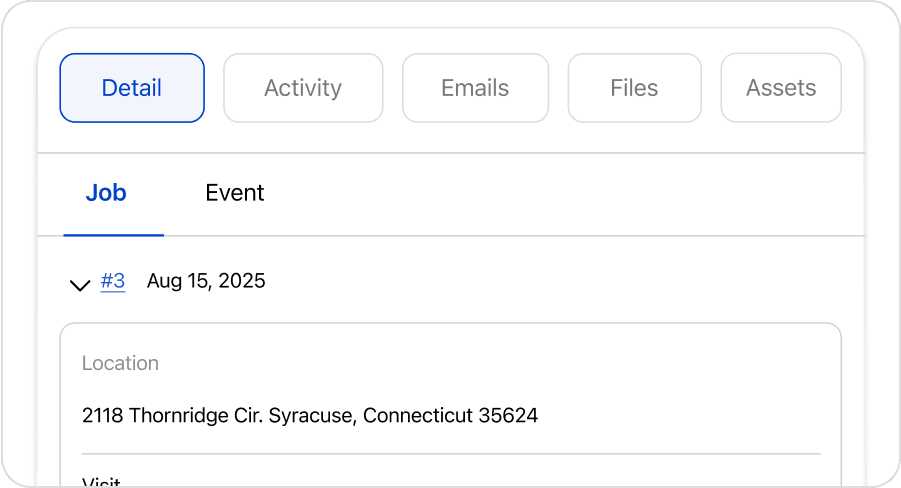This screenshot has width=901, height=488.
Task: Open the Detail tab
Action: click(132, 88)
